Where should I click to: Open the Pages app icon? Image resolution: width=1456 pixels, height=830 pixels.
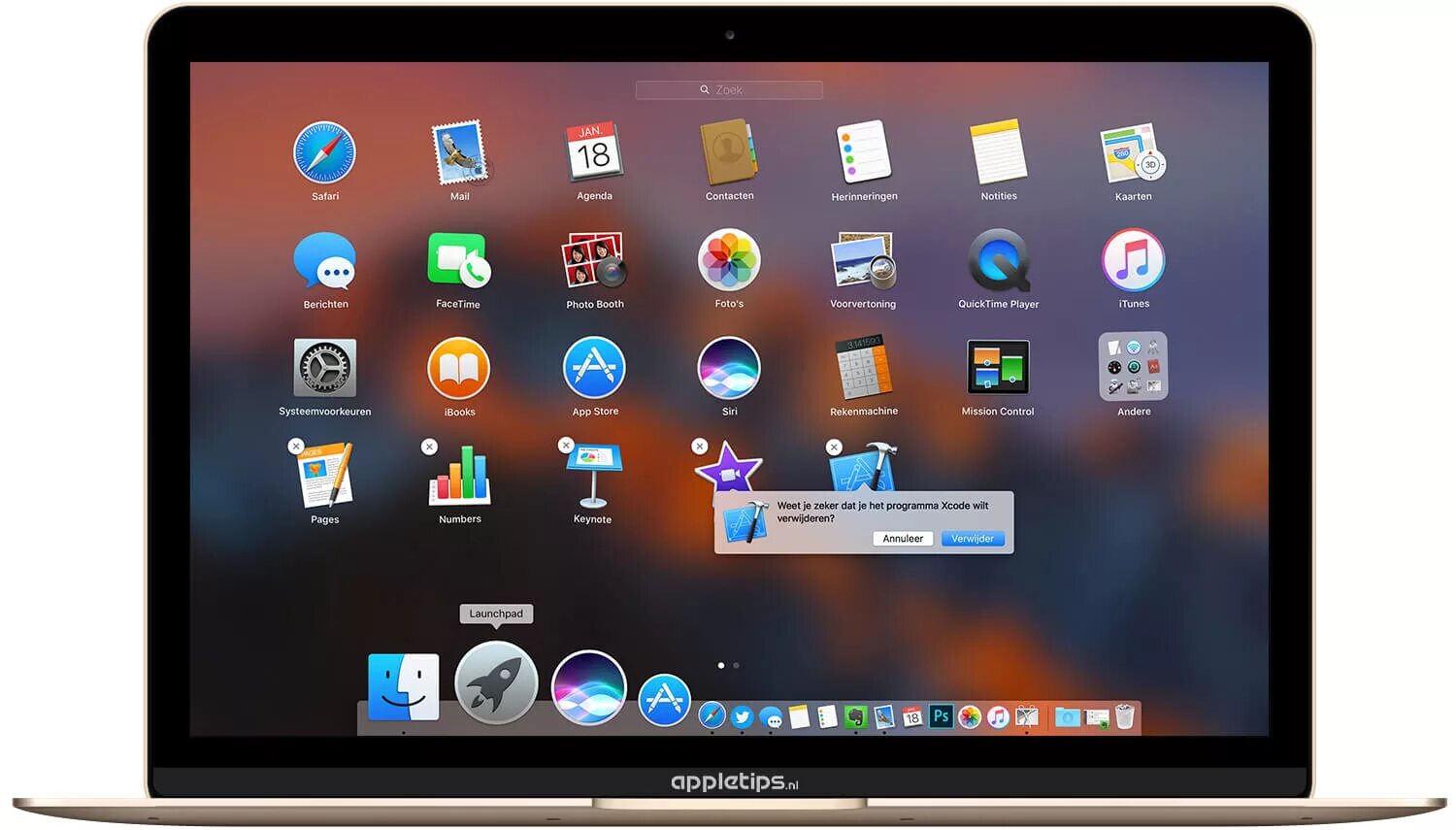(326, 476)
